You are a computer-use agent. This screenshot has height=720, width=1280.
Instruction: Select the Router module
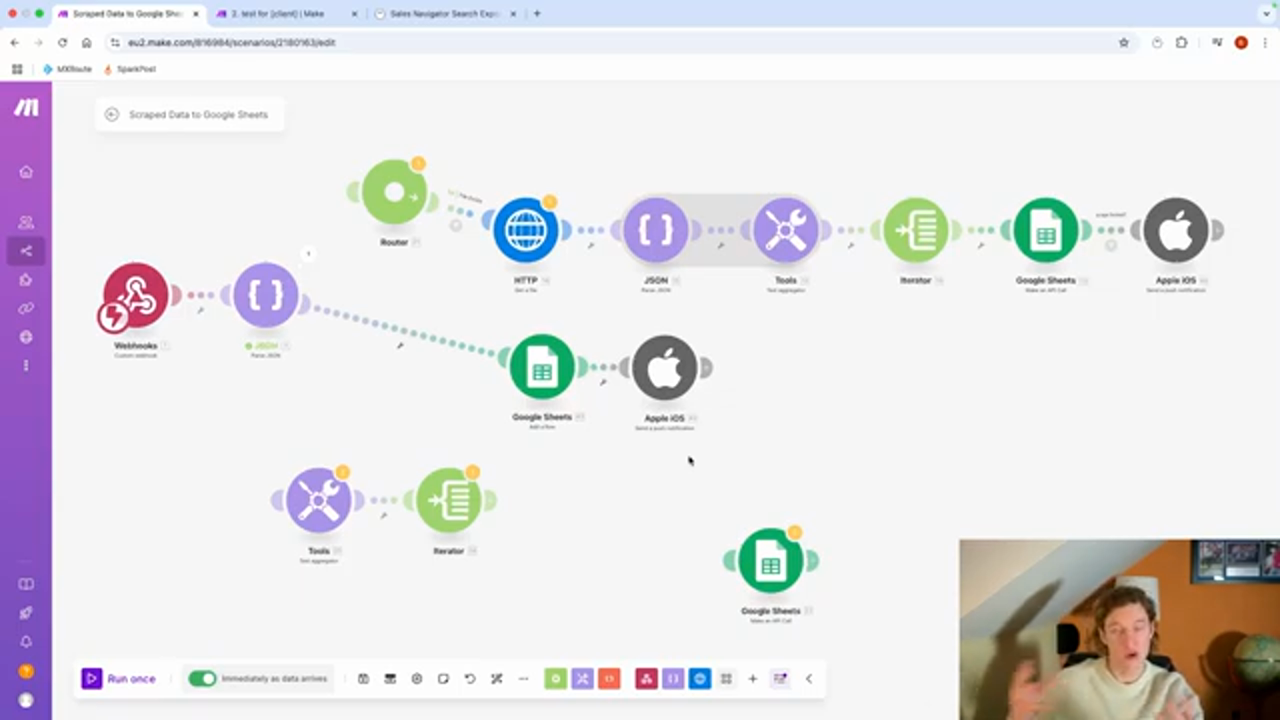394,192
